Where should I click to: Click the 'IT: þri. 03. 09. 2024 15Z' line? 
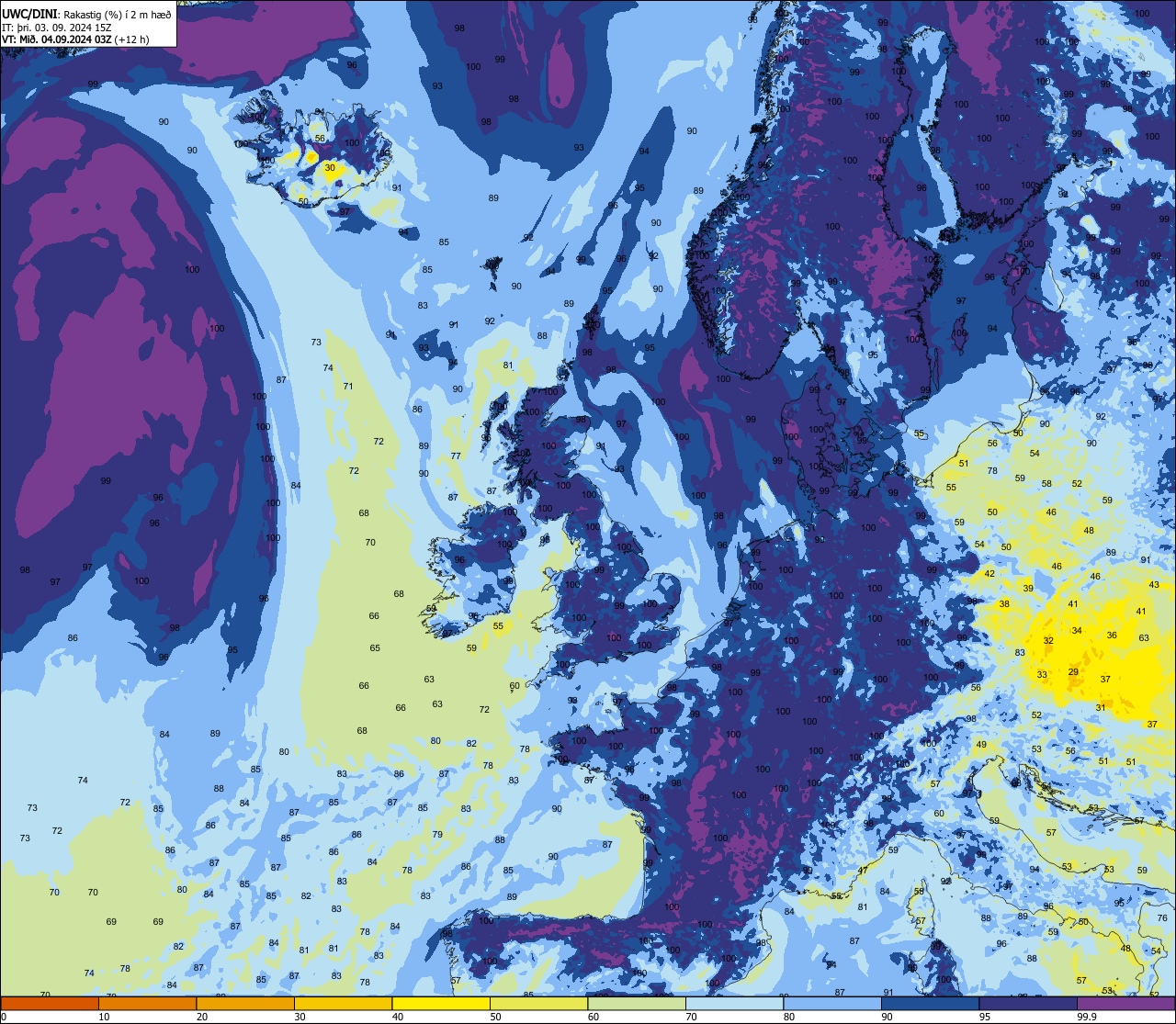coord(55,27)
